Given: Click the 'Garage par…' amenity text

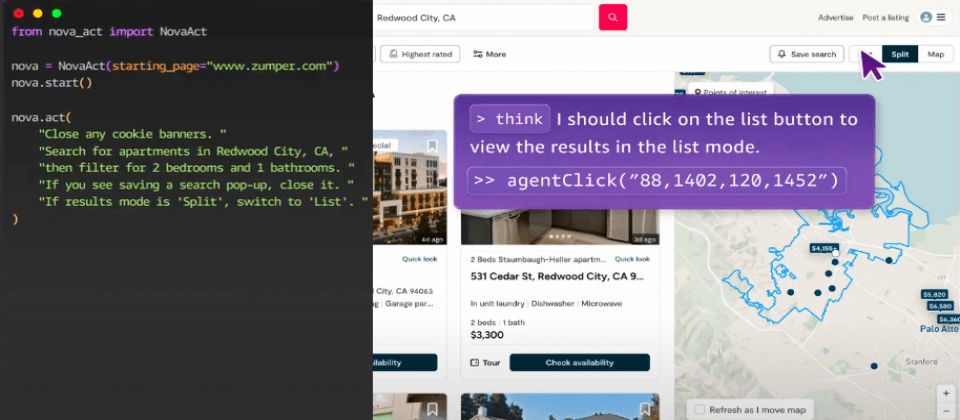Looking at the screenshot, I should (411, 303).
